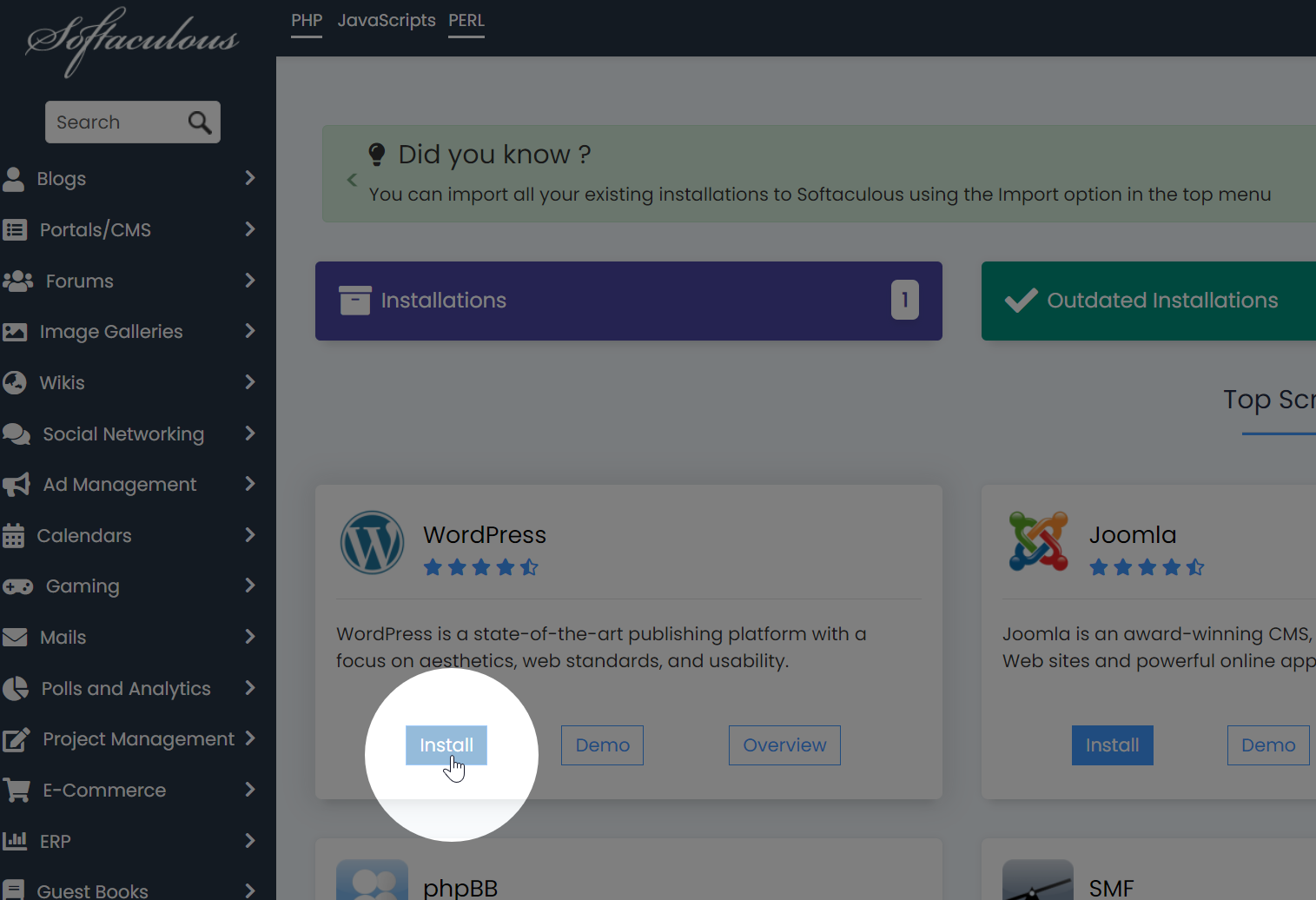The width and height of the screenshot is (1316, 900).
Task: Click WordPress Install button
Action: click(446, 745)
